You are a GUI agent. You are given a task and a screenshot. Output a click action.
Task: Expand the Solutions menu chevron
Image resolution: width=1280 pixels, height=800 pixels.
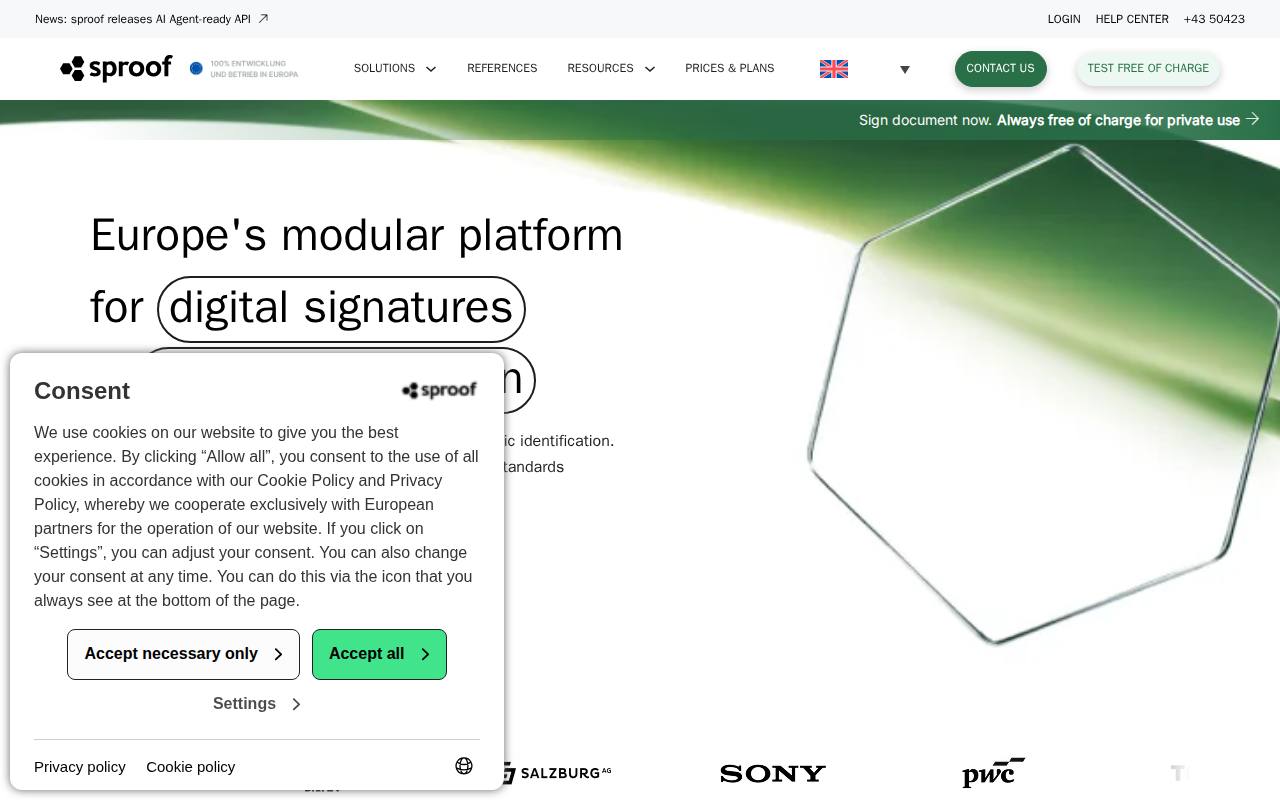coord(431,69)
